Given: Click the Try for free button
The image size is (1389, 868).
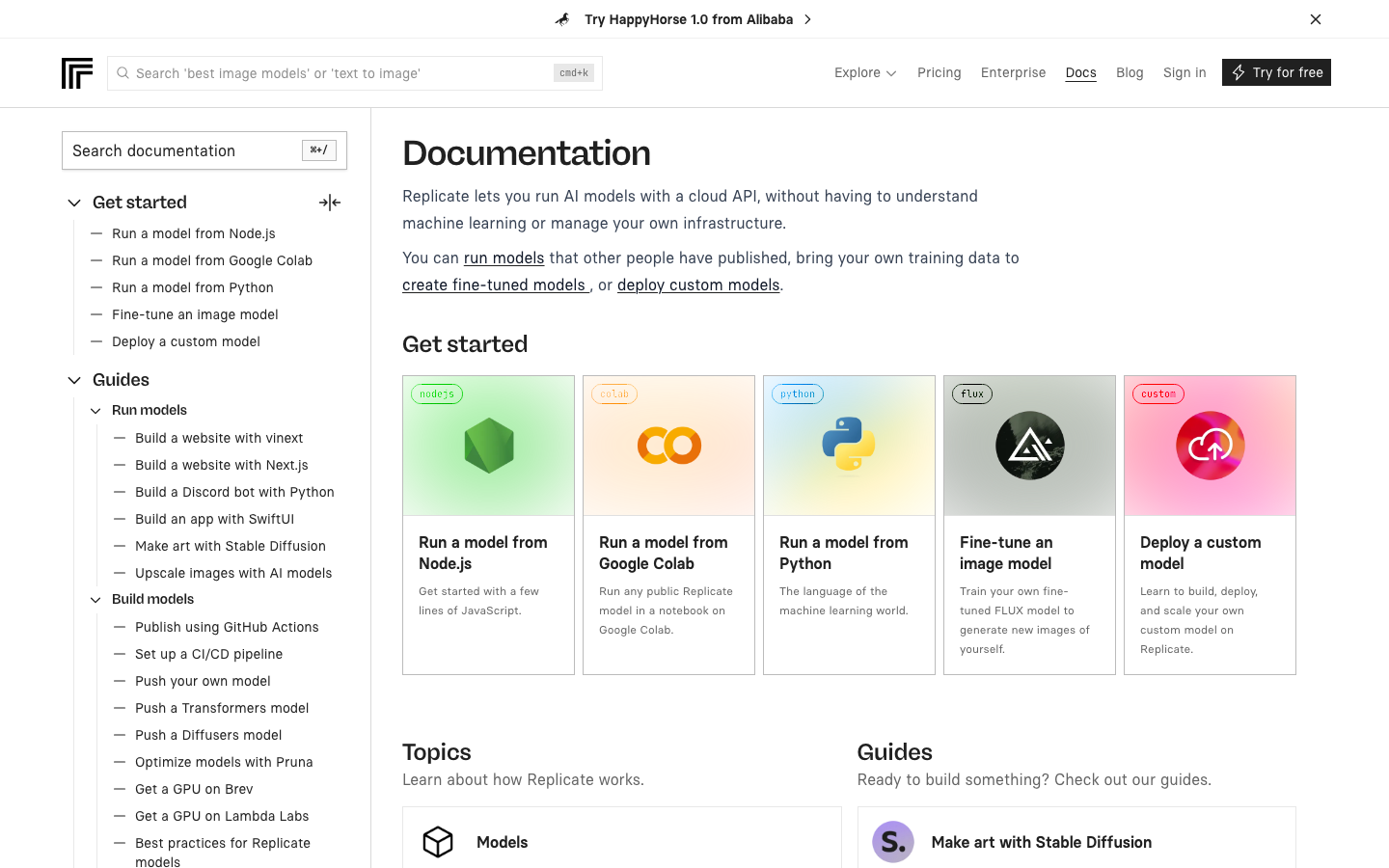Looking at the screenshot, I should [1276, 72].
